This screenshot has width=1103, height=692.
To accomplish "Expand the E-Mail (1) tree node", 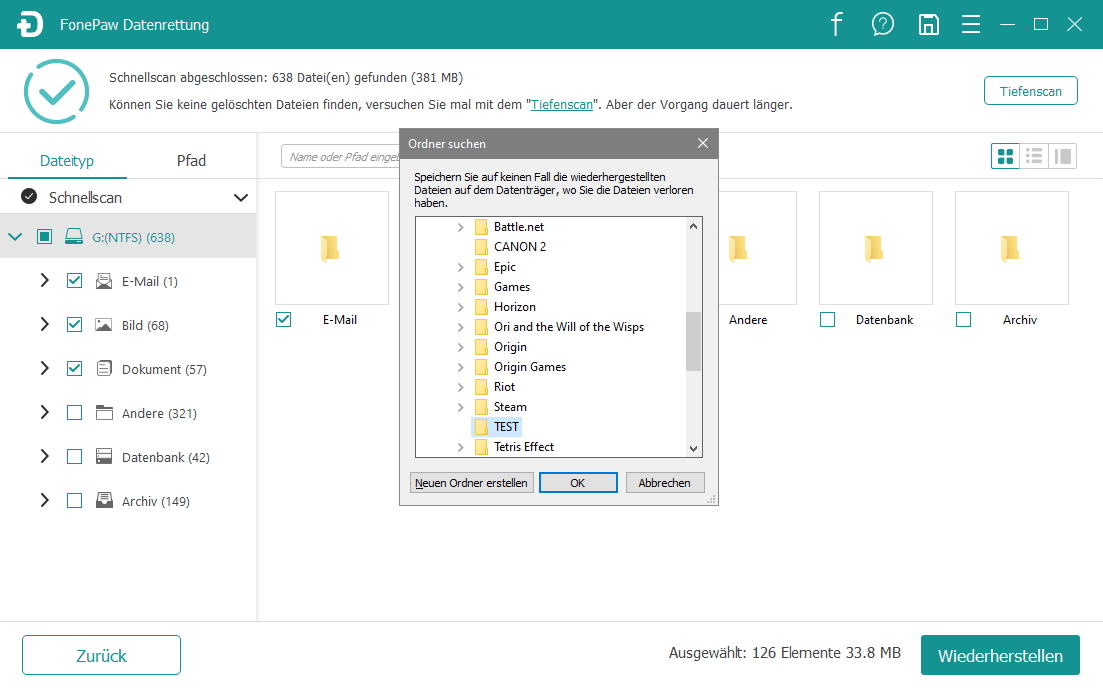I will [x=44, y=281].
